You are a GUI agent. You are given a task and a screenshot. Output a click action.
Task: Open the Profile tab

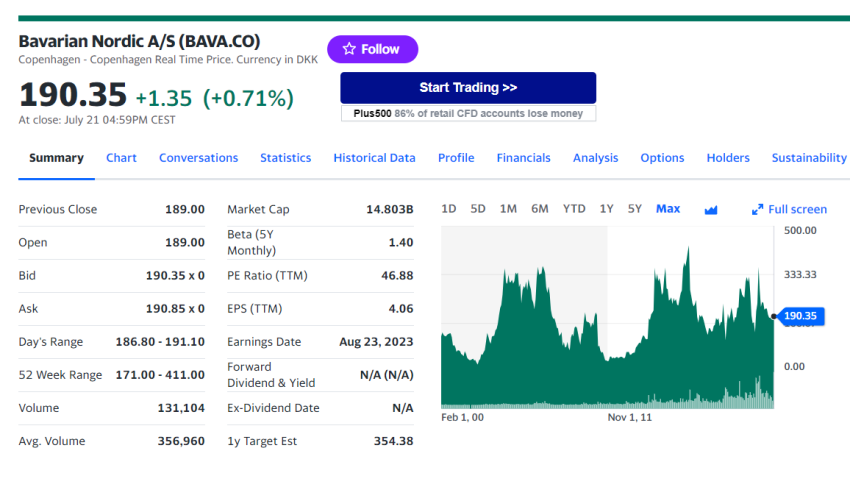coord(456,158)
